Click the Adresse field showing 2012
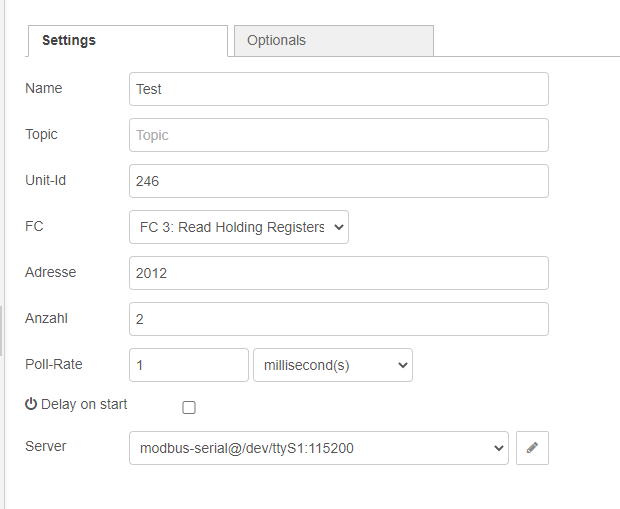This screenshot has height=509, width=620. pyautogui.click(x=338, y=273)
